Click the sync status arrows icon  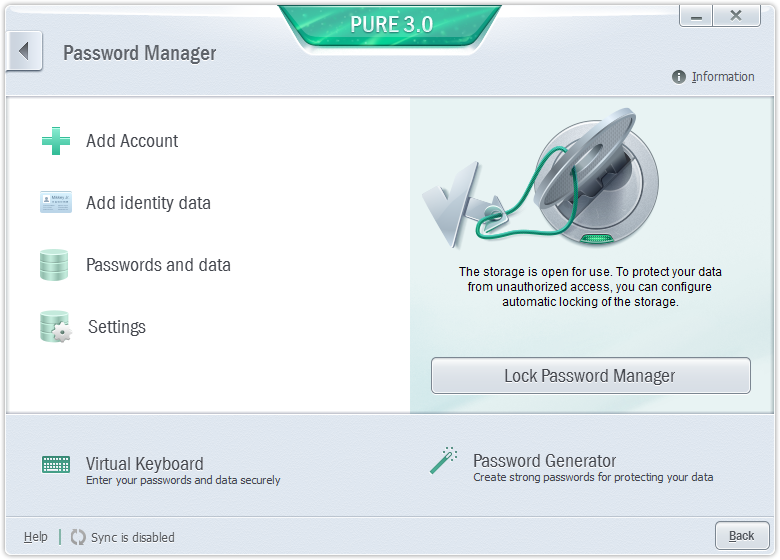click(78, 537)
